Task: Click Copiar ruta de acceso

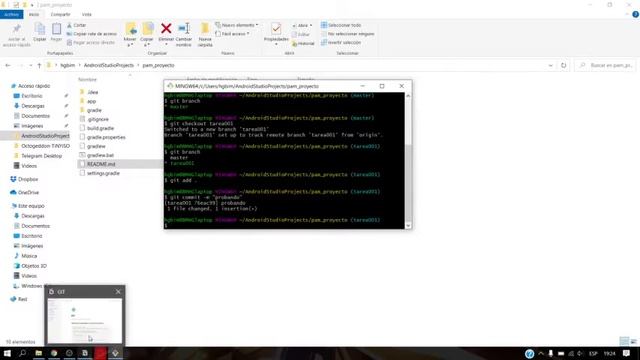Action: pyautogui.click(x=91, y=34)
